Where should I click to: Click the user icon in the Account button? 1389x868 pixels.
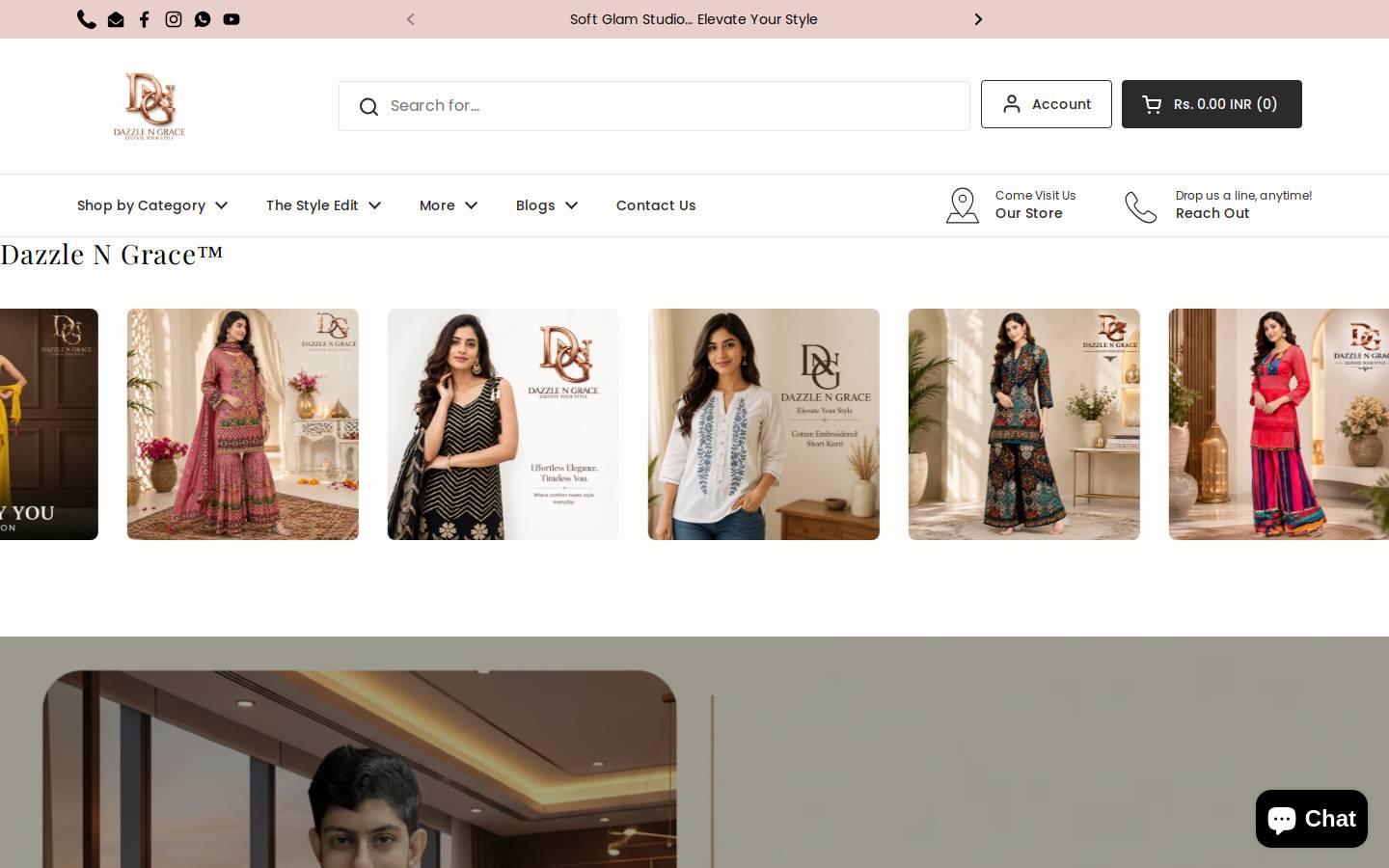(1011, 104)
